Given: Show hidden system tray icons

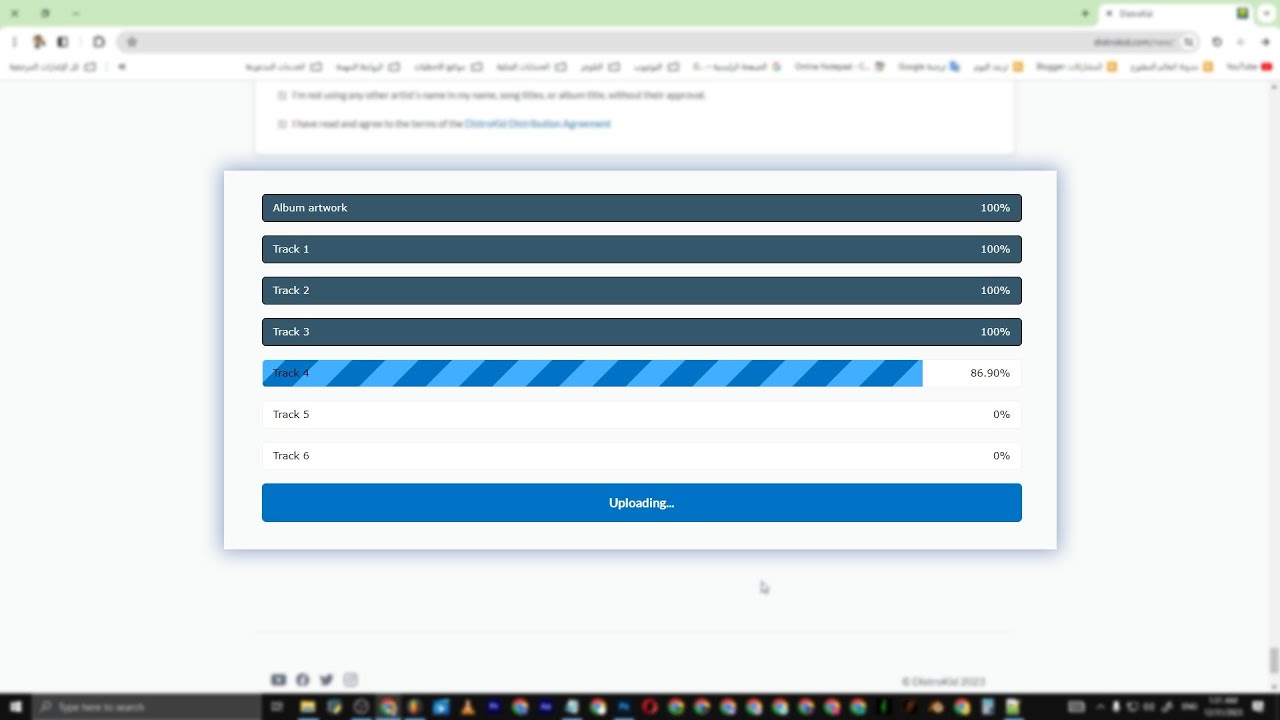Looking at the screenshot, I should [1100, 707].
